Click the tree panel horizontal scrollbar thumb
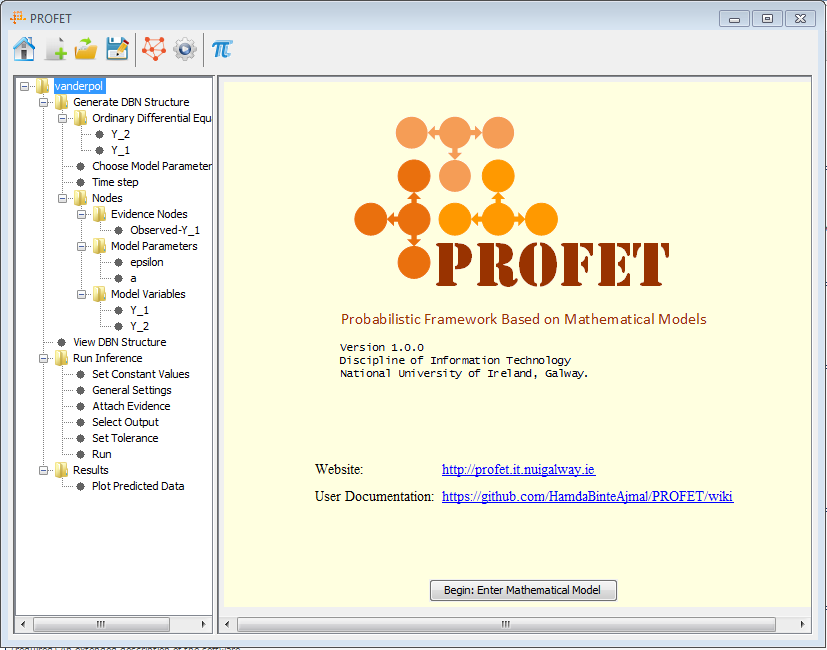 pos(113,624)
